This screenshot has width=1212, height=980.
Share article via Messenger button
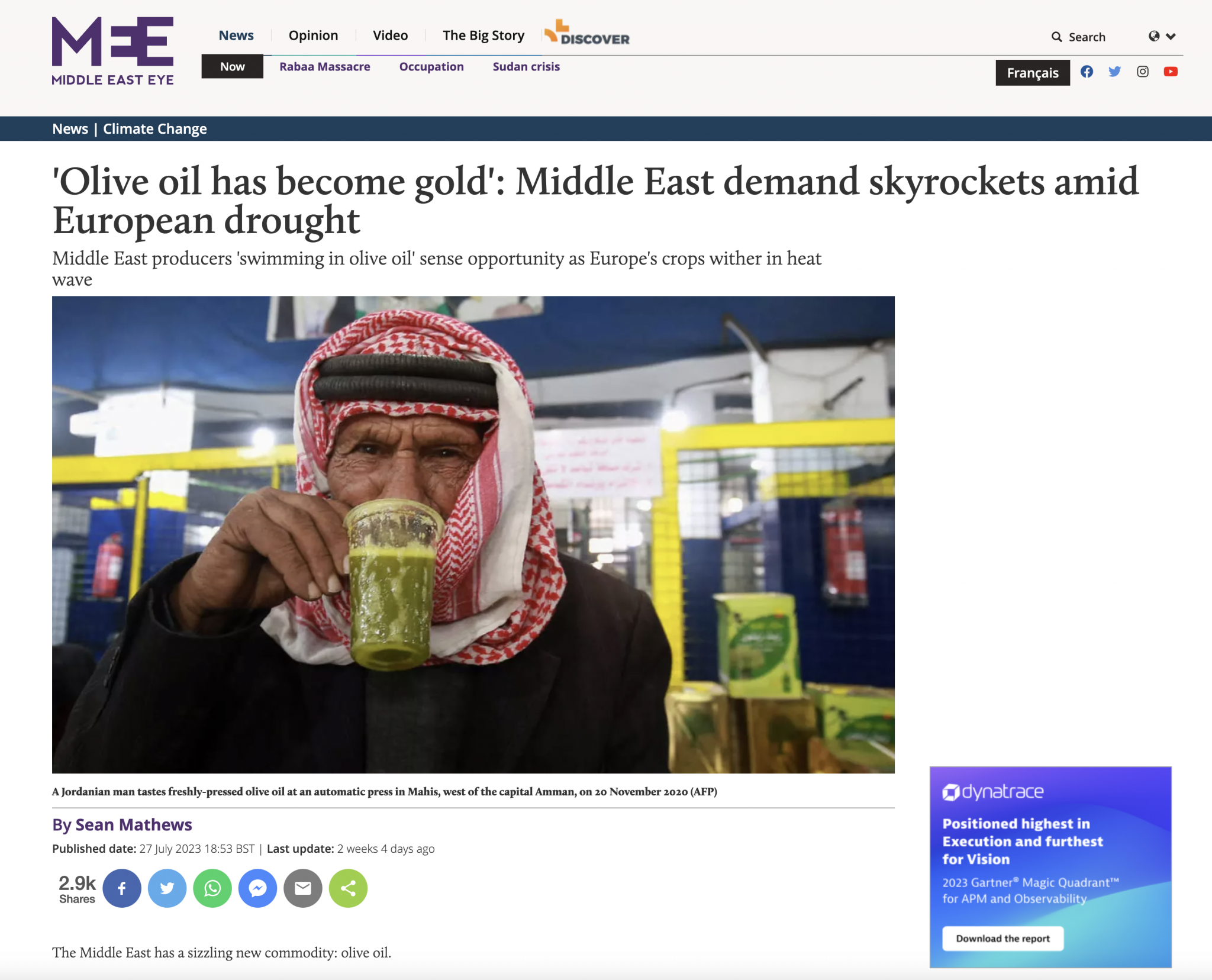[257, 888]
